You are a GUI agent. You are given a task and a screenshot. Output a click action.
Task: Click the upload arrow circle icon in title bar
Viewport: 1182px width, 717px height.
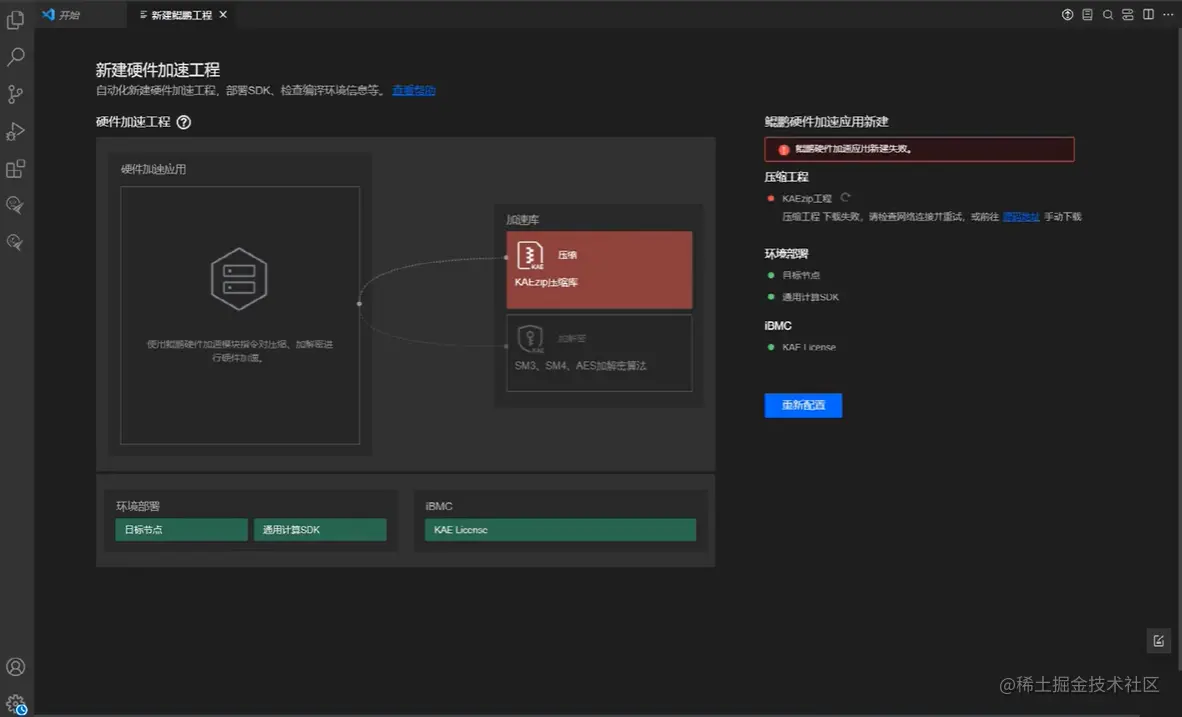click(x=1067, y=14)
